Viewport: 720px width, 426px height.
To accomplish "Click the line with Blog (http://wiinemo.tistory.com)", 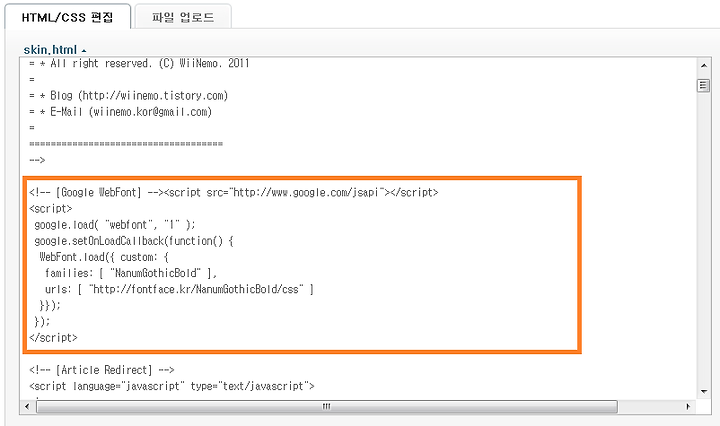I will [x=129, y=95].
